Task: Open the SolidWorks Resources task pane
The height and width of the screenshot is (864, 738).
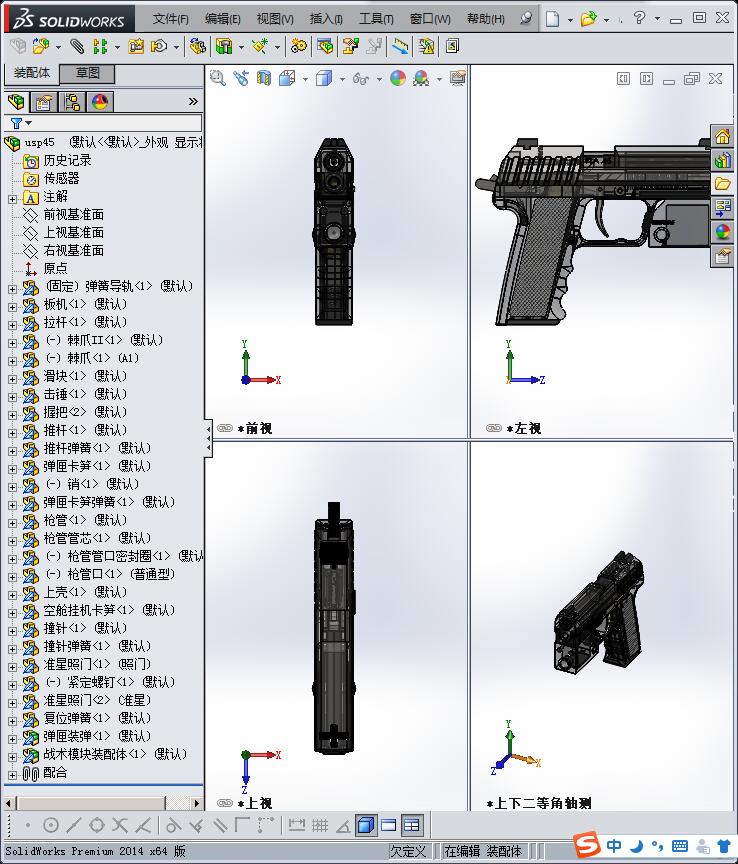Action: (x=722, y=136)
